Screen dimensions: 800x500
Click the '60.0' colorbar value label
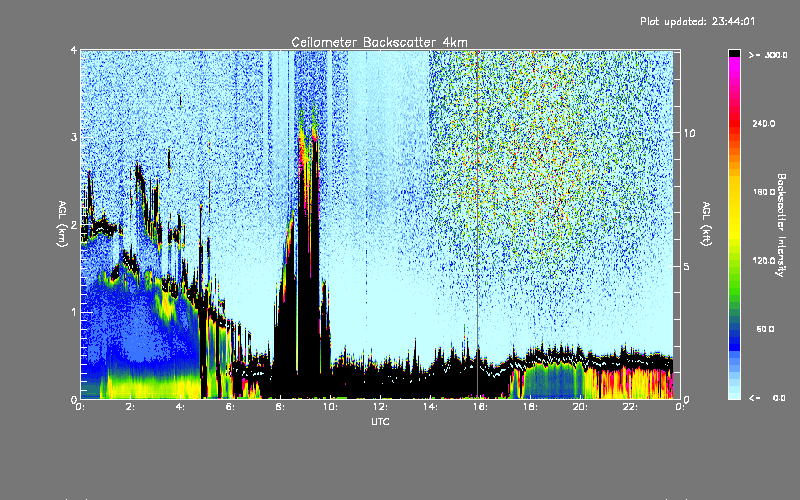coord(765,329)
